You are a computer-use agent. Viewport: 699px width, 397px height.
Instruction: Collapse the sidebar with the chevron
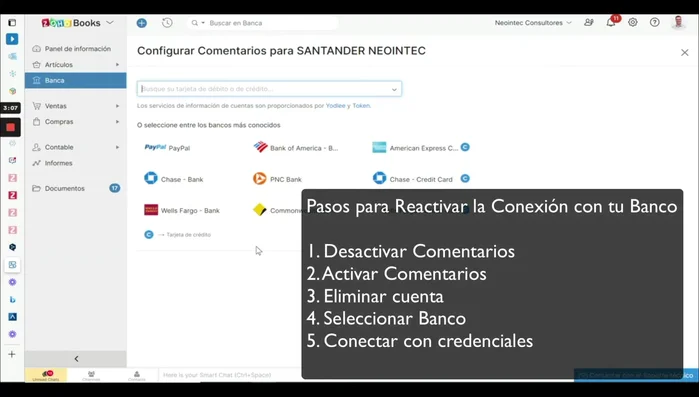76,359
